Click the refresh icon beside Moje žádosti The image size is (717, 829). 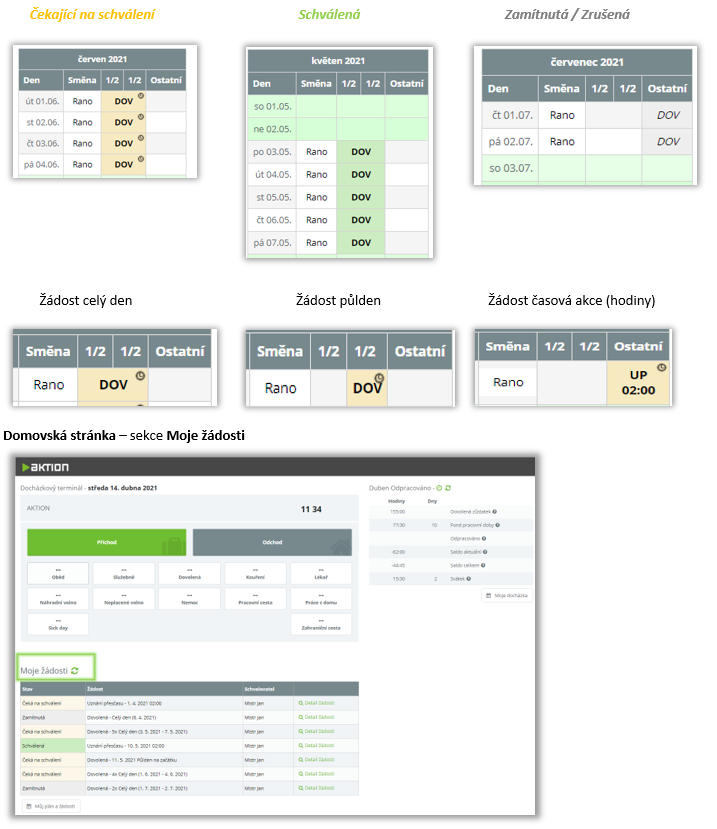point(75,670)
